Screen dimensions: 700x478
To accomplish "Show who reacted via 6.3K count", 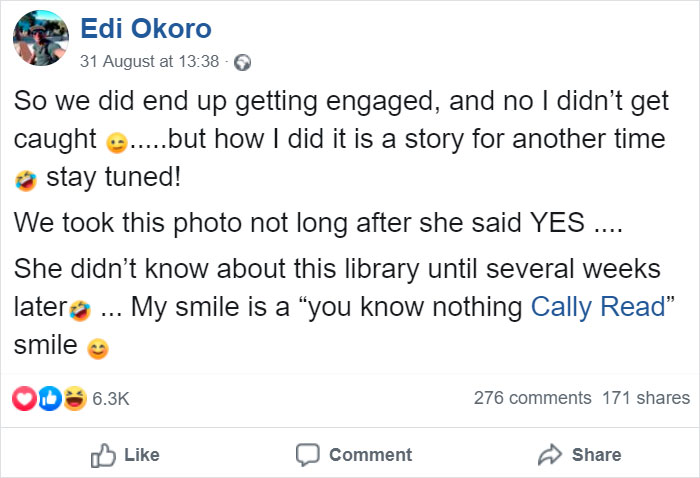I will [x=111, y=398].
